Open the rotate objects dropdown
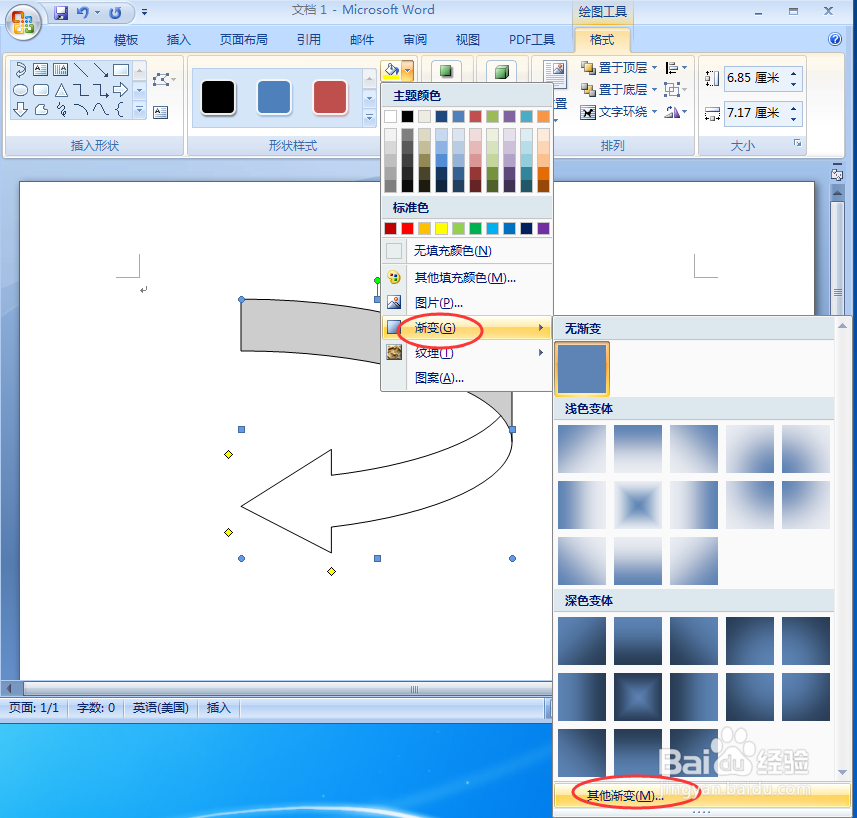Image resolution: width=857 pixels, height=818 pixels. [676, 112]
